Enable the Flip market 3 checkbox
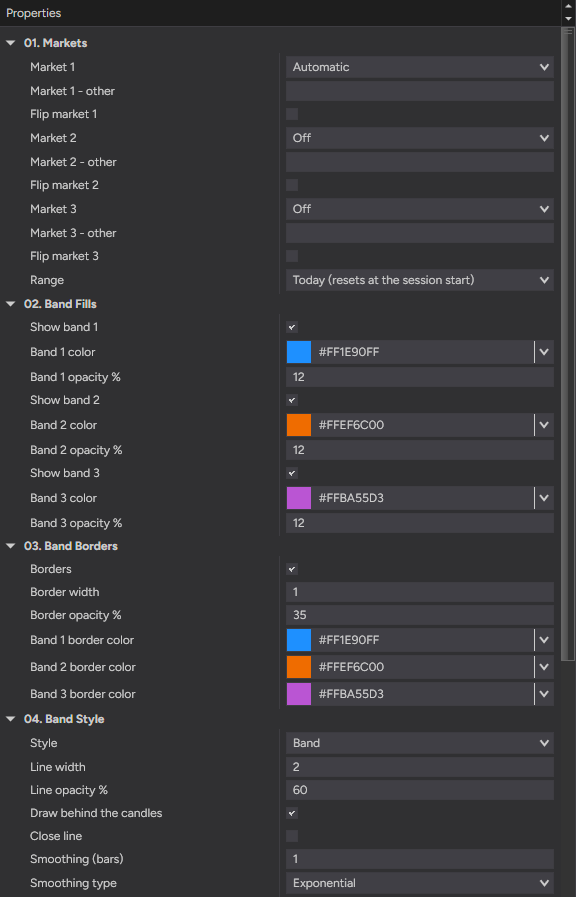The width and height of the screenshot is (576, 897). (x=292, y=256)
